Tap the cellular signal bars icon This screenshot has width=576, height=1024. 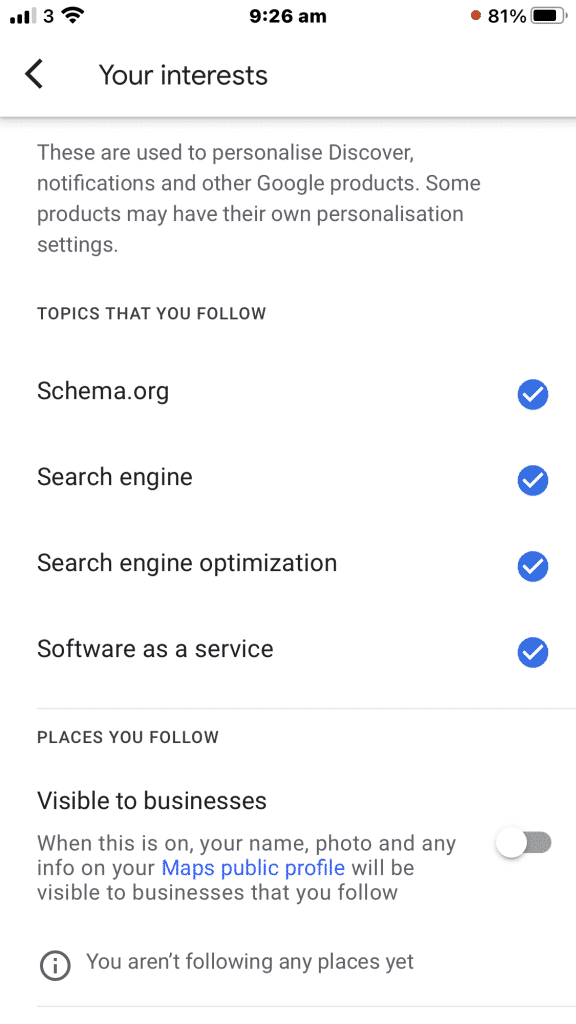tap(23, 16)
